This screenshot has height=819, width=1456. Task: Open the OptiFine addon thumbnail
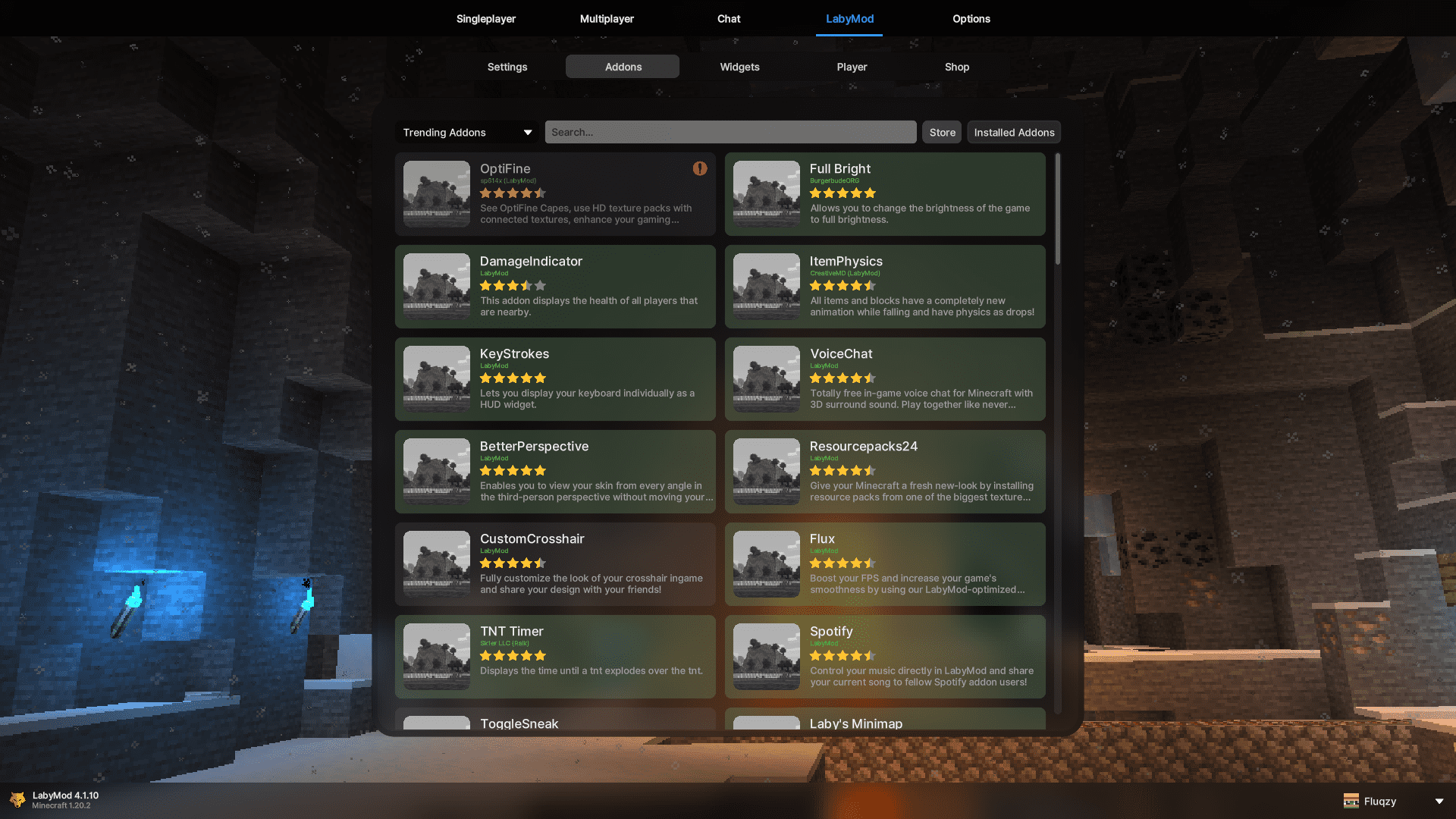(x=437, y=194)
